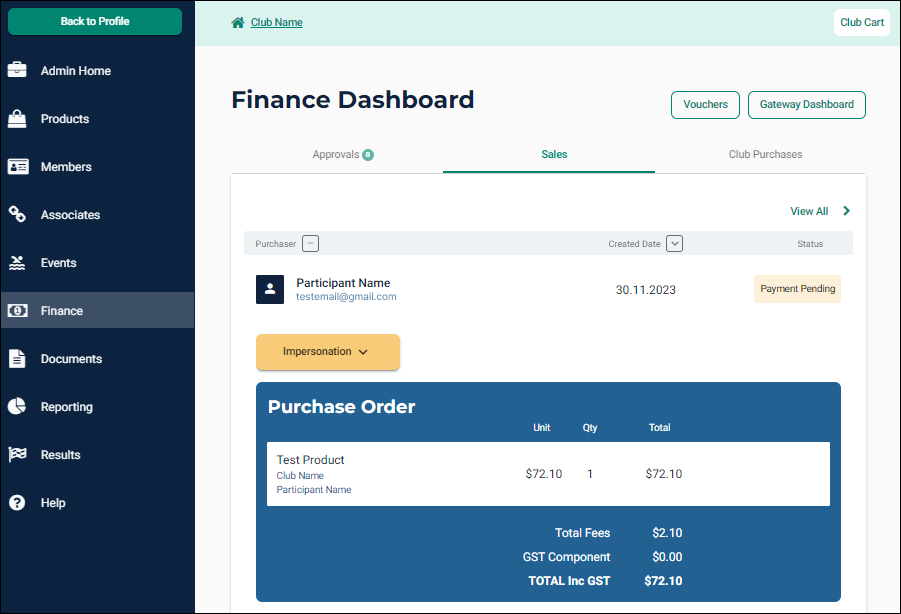Click the Products shopping bag icon
Image resolution: width=901 pixels, height=614 pixels.
17,118
